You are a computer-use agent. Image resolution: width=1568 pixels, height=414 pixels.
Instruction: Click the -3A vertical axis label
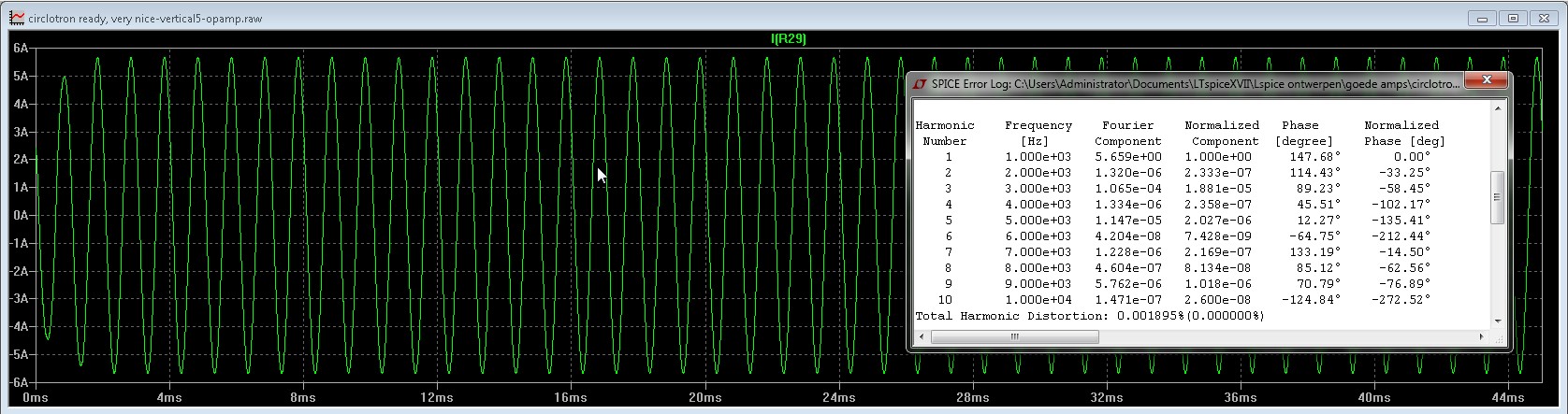(x=18, y=299)
